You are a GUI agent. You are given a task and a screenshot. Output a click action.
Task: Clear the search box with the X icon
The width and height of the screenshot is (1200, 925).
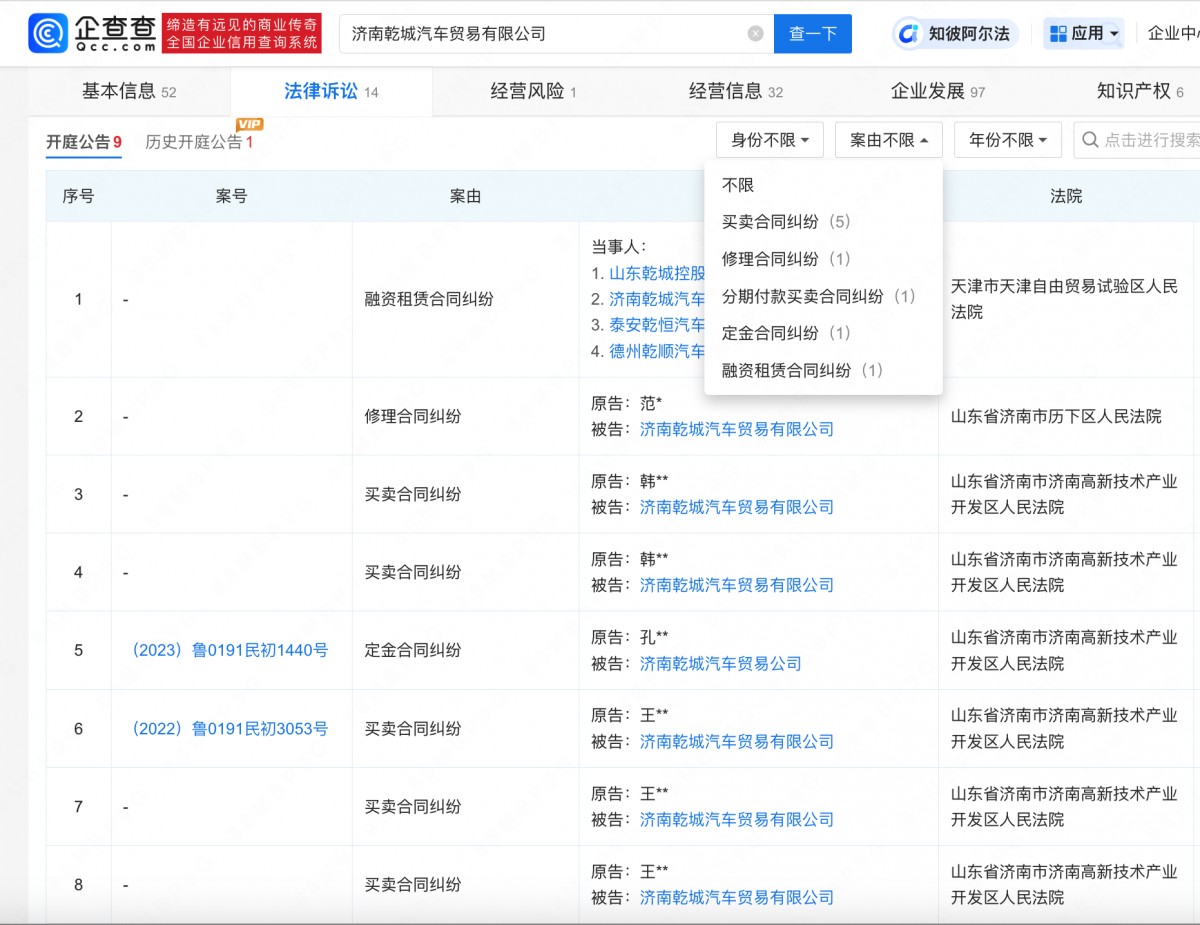pyautogui.click(x=755, y=34)
